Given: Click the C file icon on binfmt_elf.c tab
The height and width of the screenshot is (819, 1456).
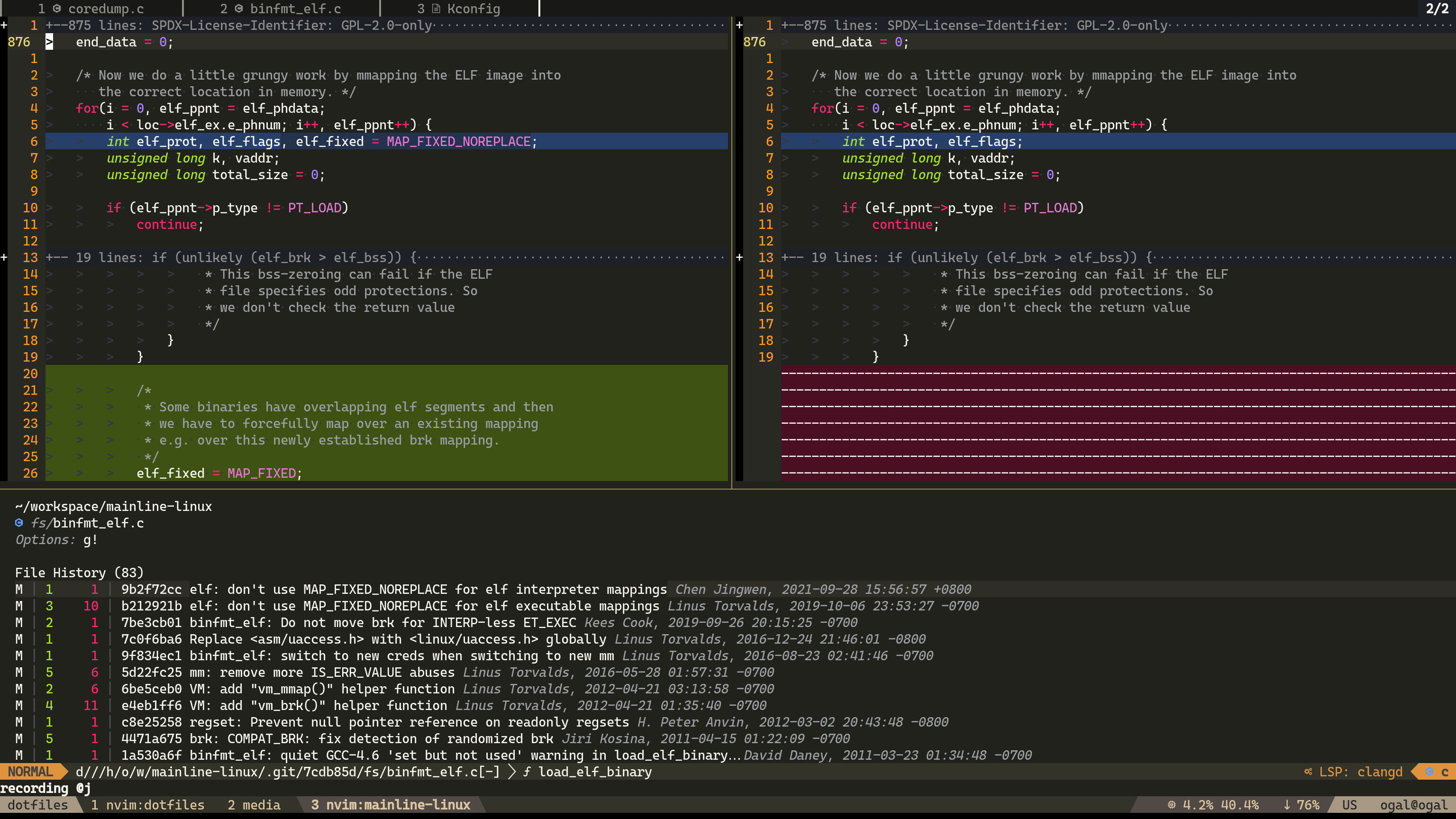Looking at the screenshot, I should 239,9.
